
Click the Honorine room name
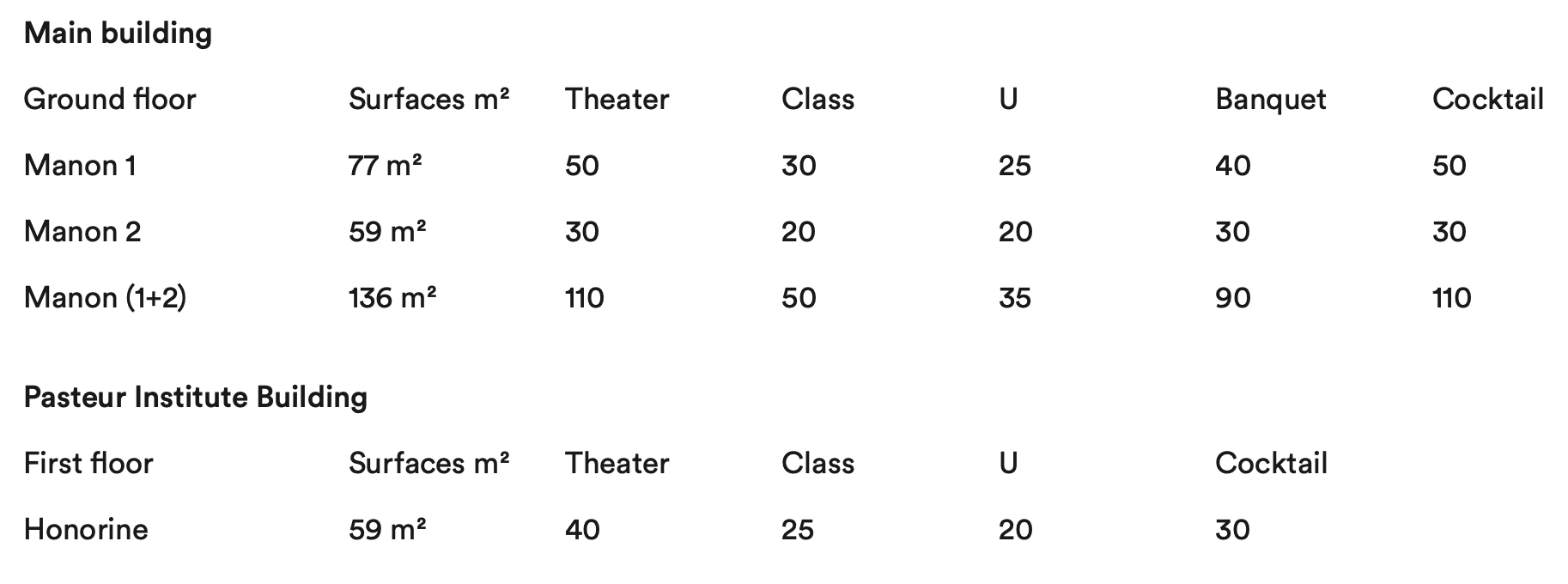point(86,530)
